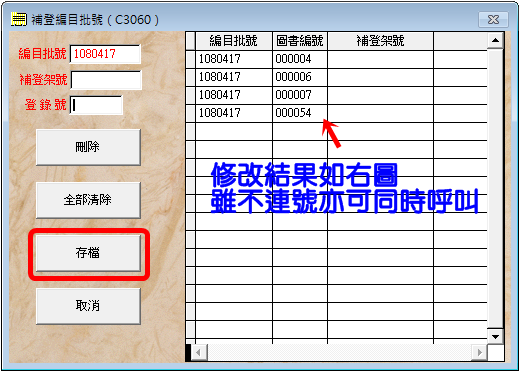Viewport: 519px width, 372px height.
Task: Click the horizontal scrollbar left arrow
Action: (x=199, y=352)
